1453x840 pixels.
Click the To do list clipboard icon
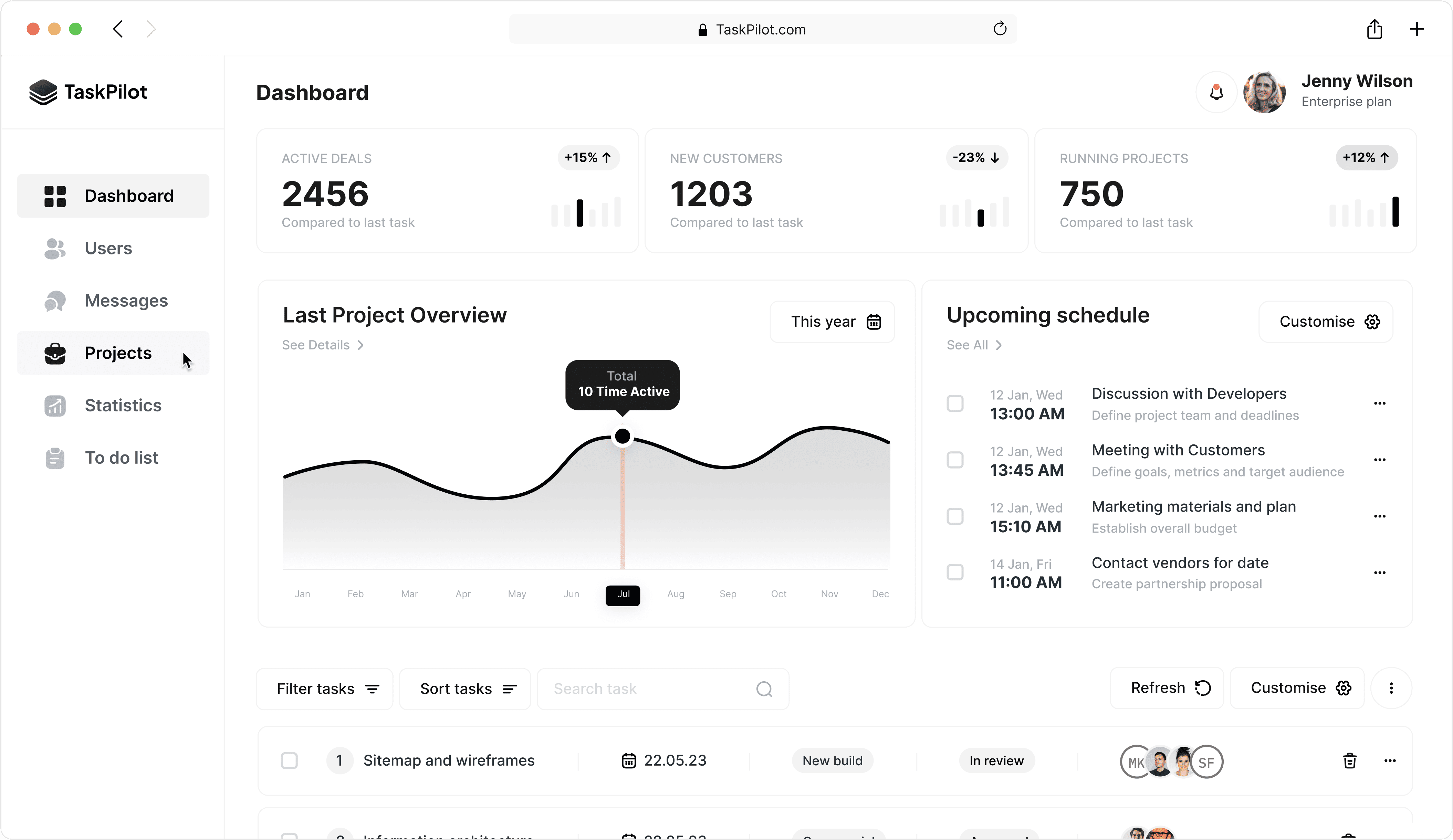tap(55, 458)
